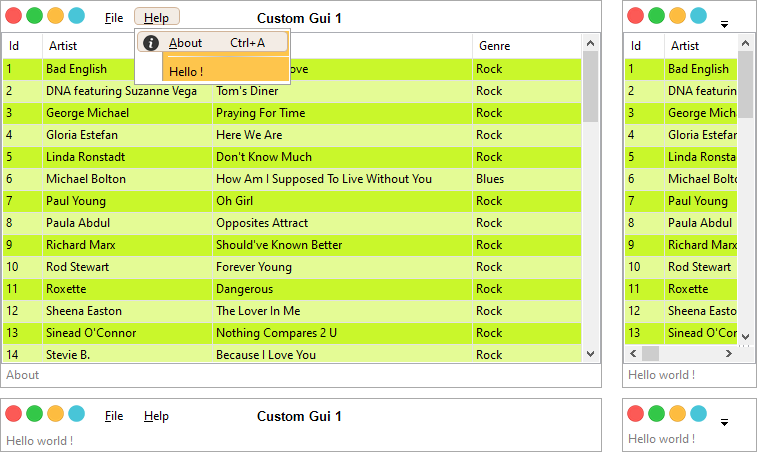Open the Help menu in the bottom-left window

point(156,416)
